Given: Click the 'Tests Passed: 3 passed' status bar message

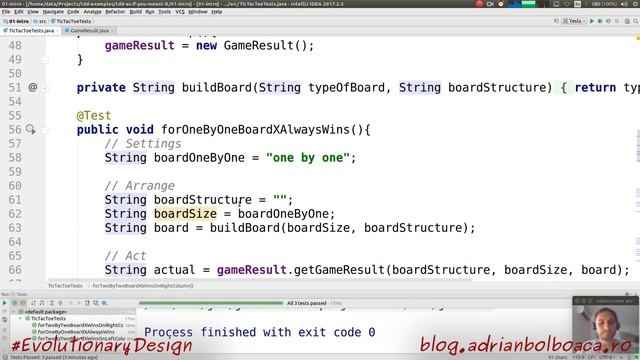Looking at the screenshot, I should (x=53, y=357).
